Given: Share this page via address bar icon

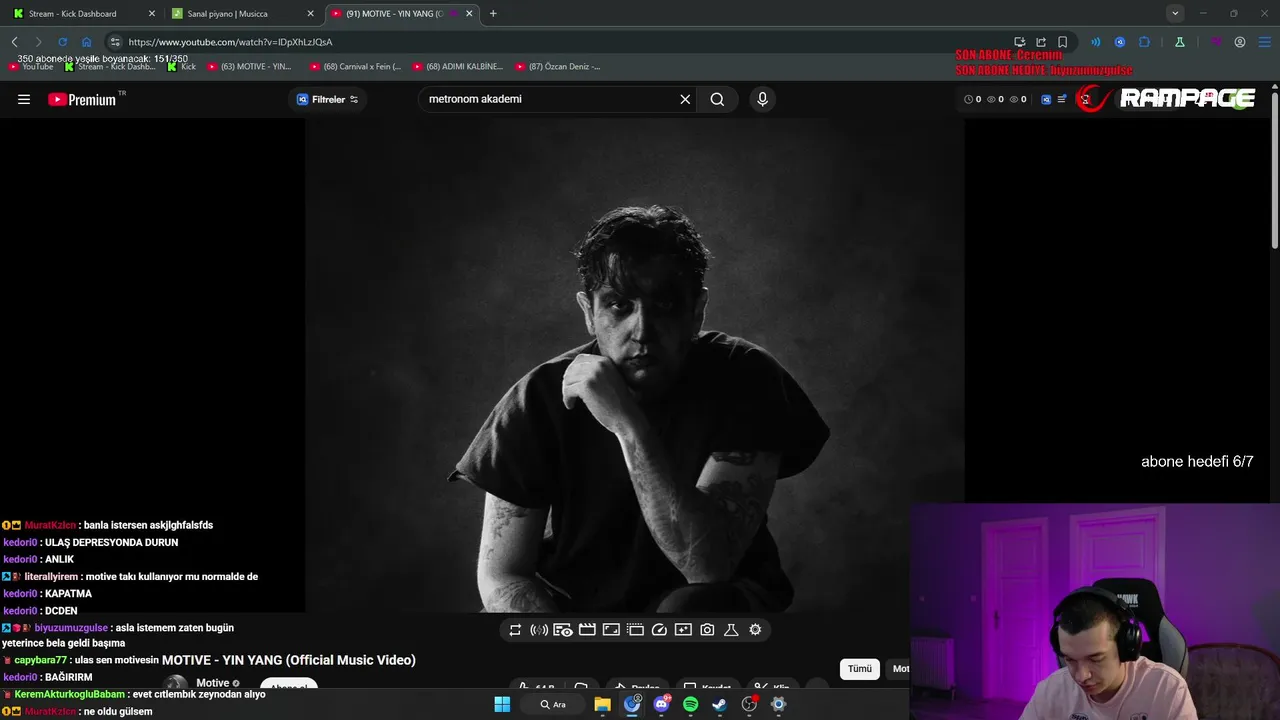Looking at the screenshot, I should (1041, 42).
